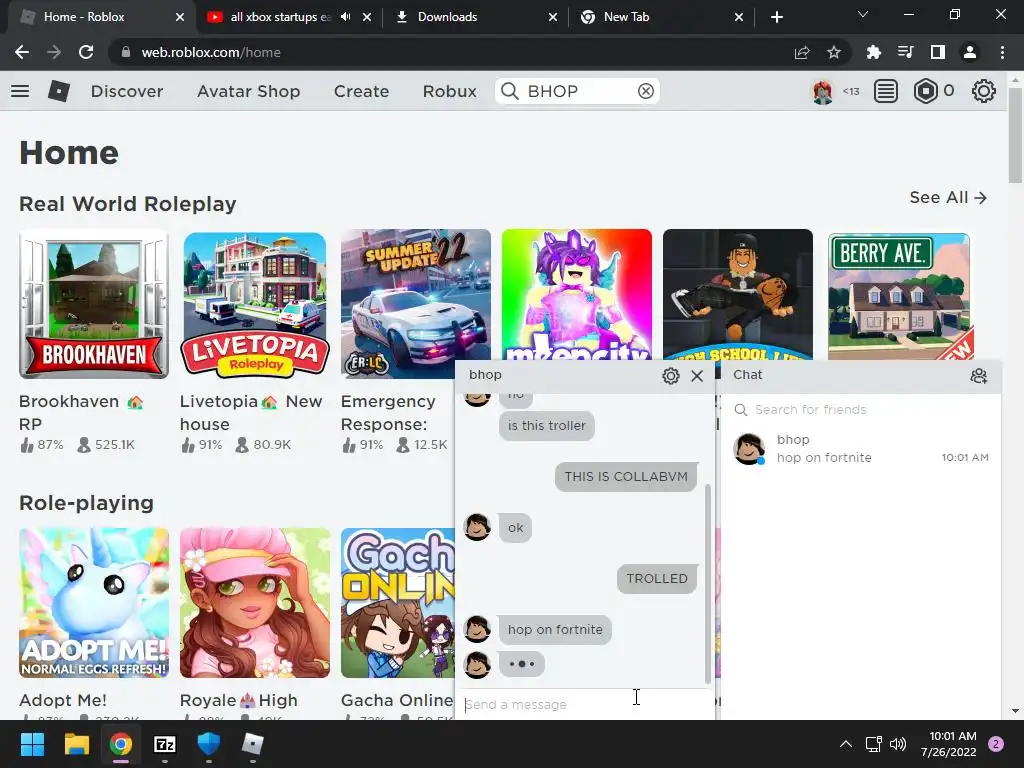Click Adopt Me! title link
The image size is (1024, 768).
(63, 700)
